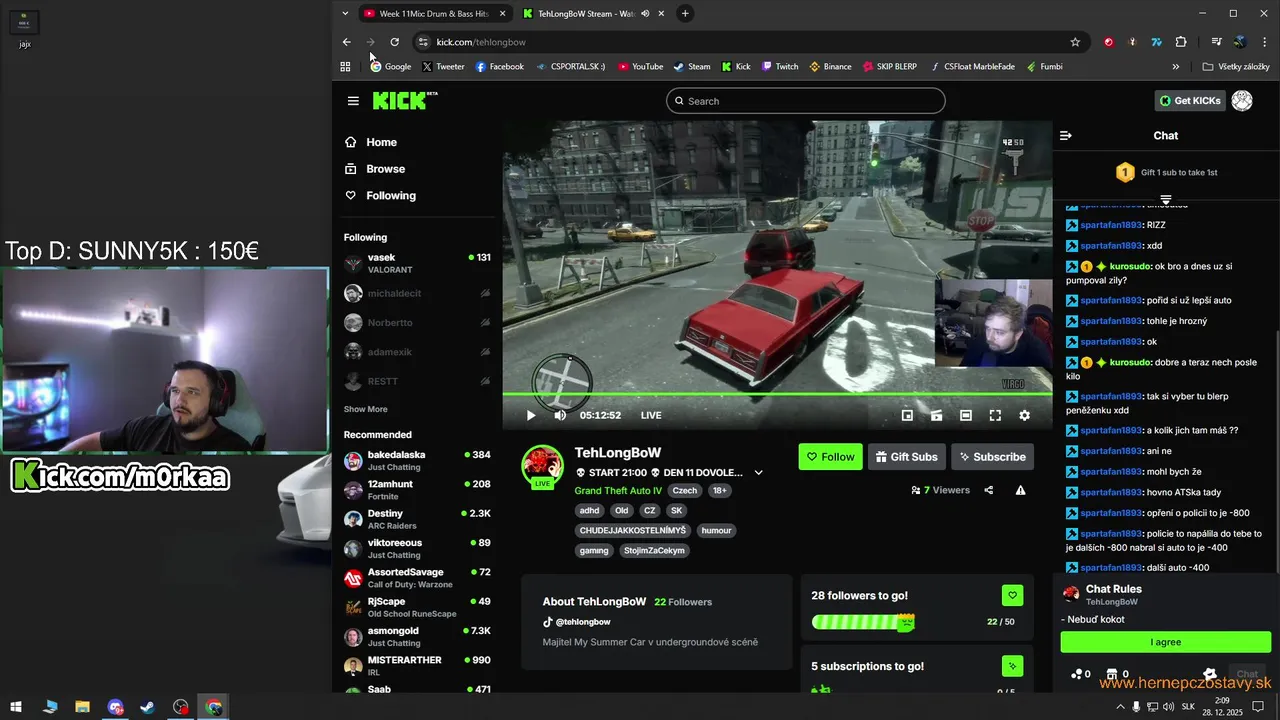Click the chat emote picker icon
This screenshot has width=1280, height=720.
(1209, 674)
